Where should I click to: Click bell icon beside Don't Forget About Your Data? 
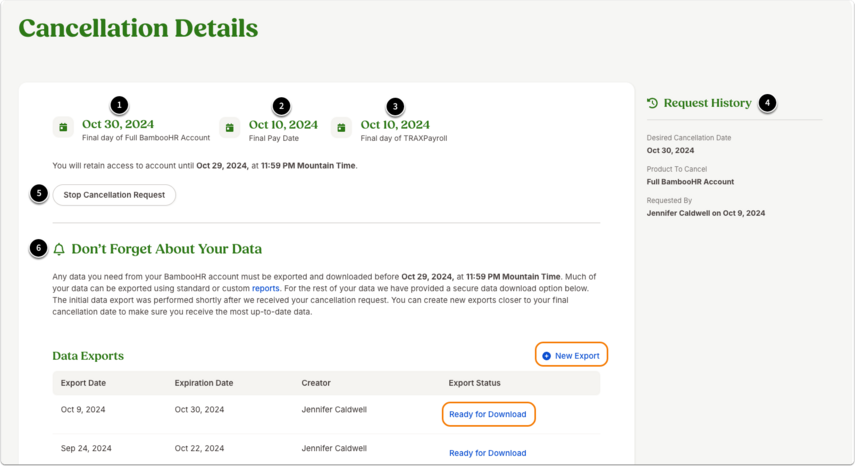[x=59, y=249]
